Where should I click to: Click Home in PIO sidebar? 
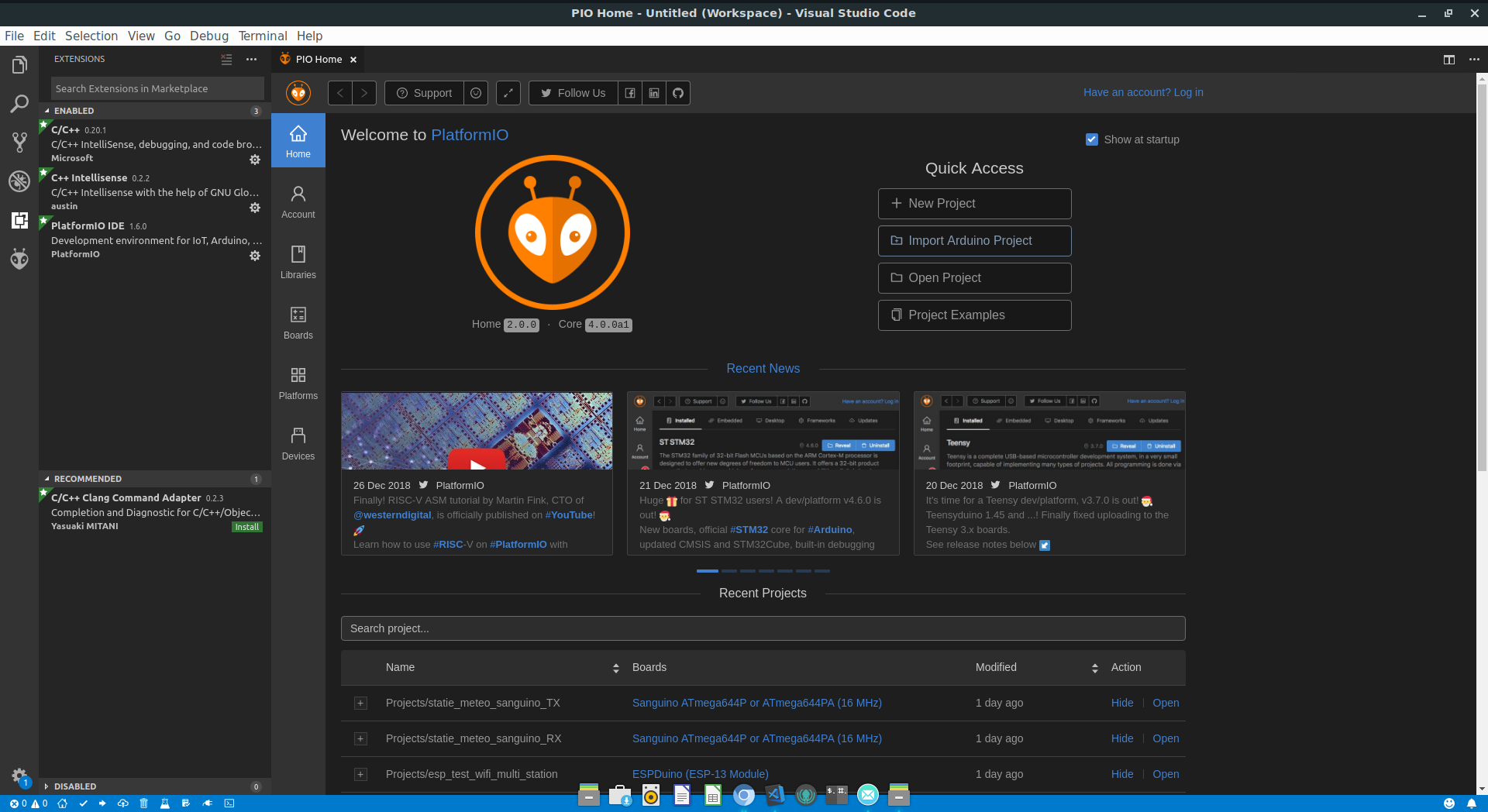[x=298, y=141]
